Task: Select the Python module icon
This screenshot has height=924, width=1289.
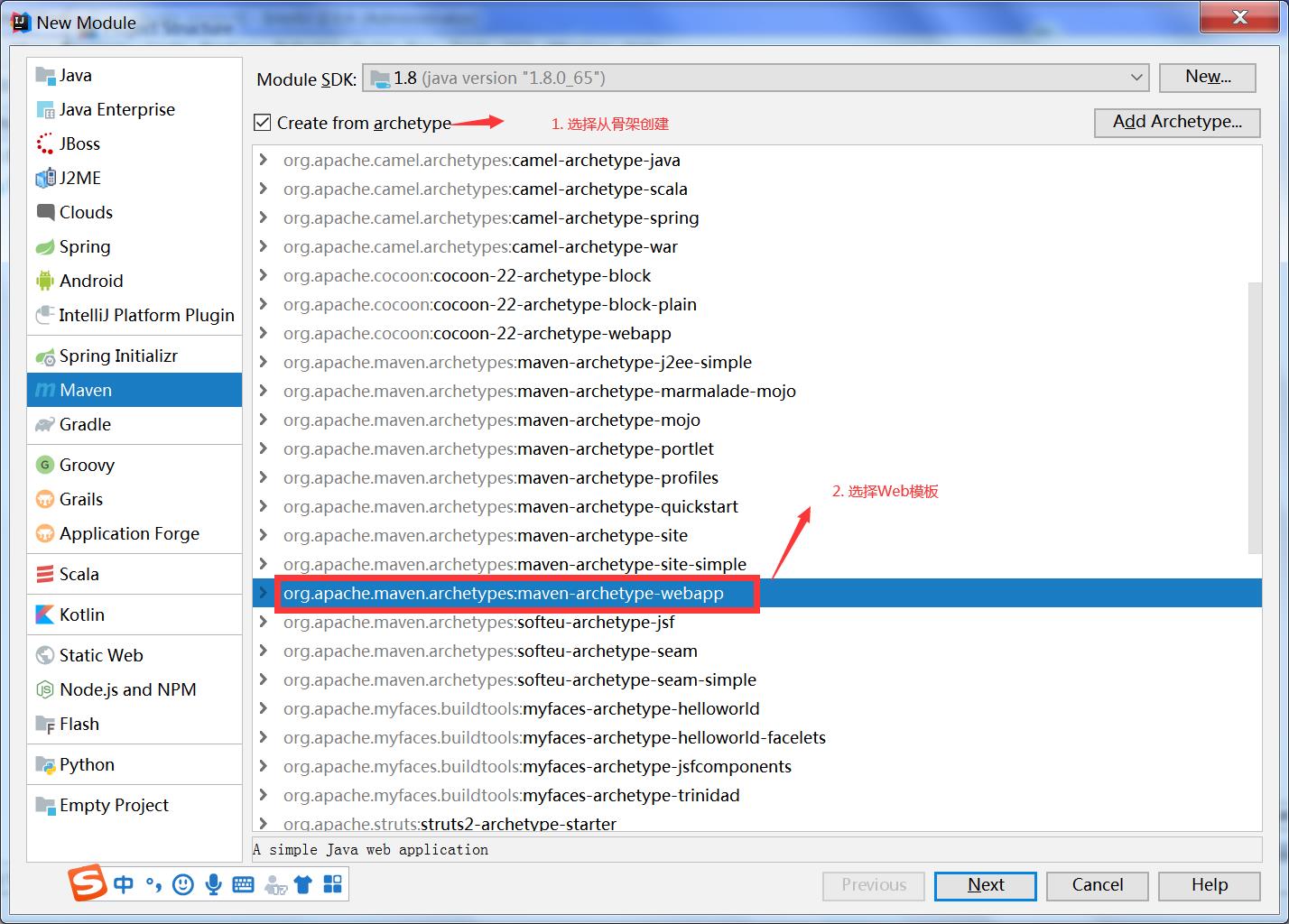Action: 45,764
